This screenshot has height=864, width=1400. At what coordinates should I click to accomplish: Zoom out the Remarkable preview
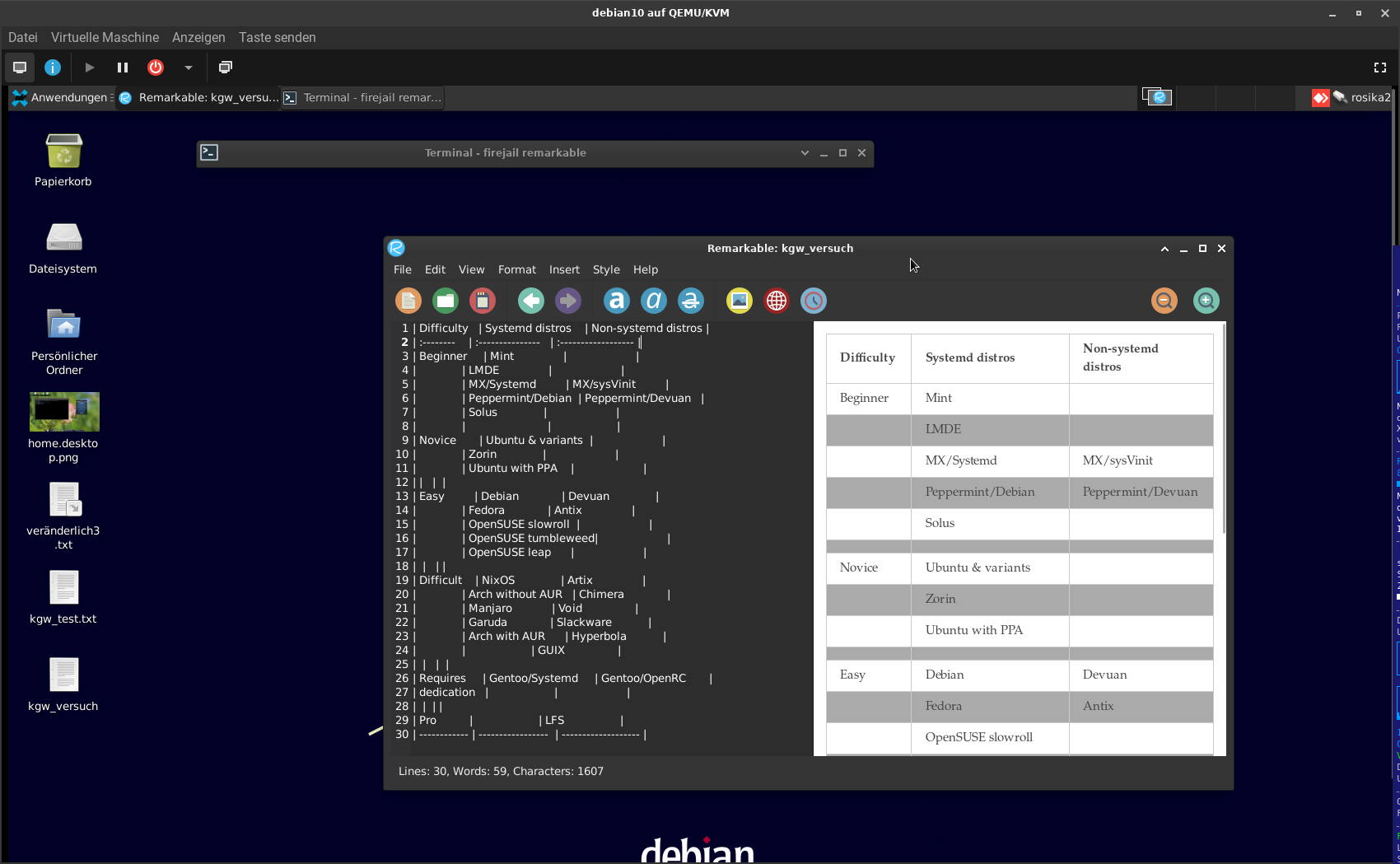(1164, 301)
